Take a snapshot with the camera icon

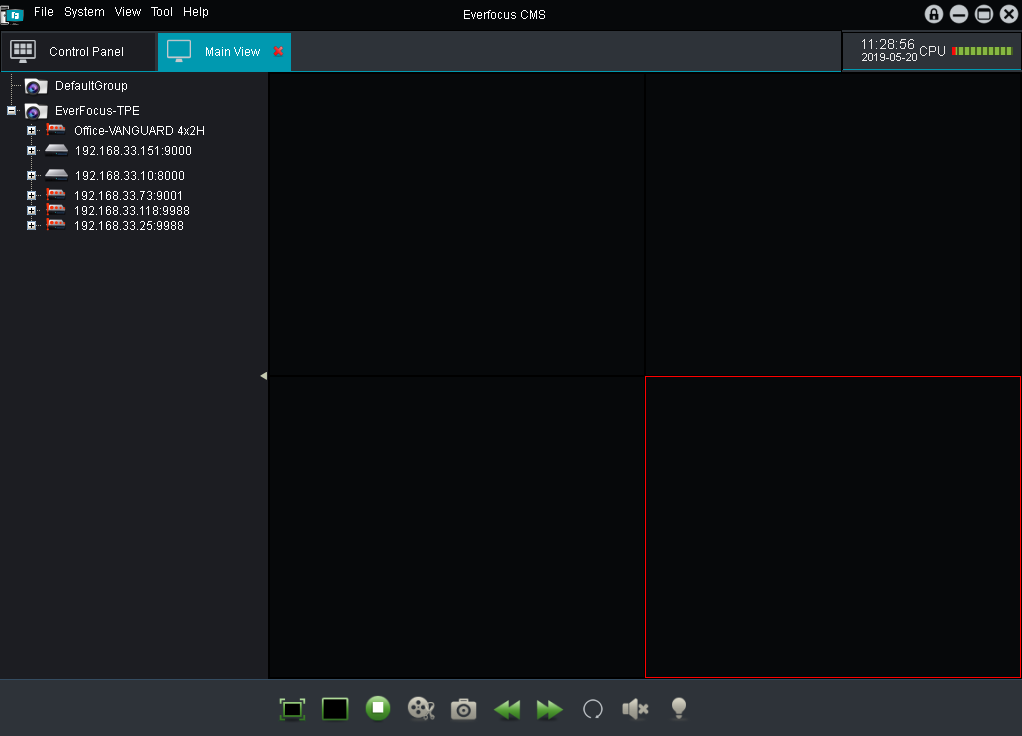(464, 709)
